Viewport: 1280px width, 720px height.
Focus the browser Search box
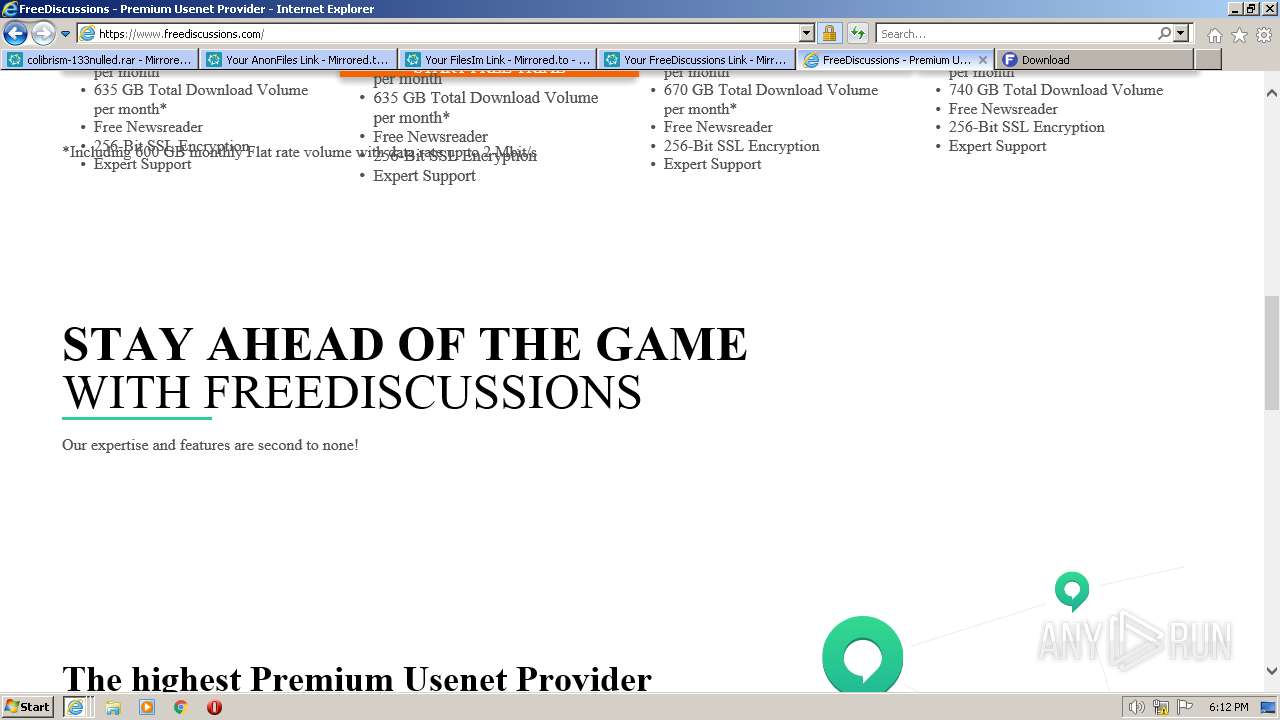click(x=1015, y=33)
